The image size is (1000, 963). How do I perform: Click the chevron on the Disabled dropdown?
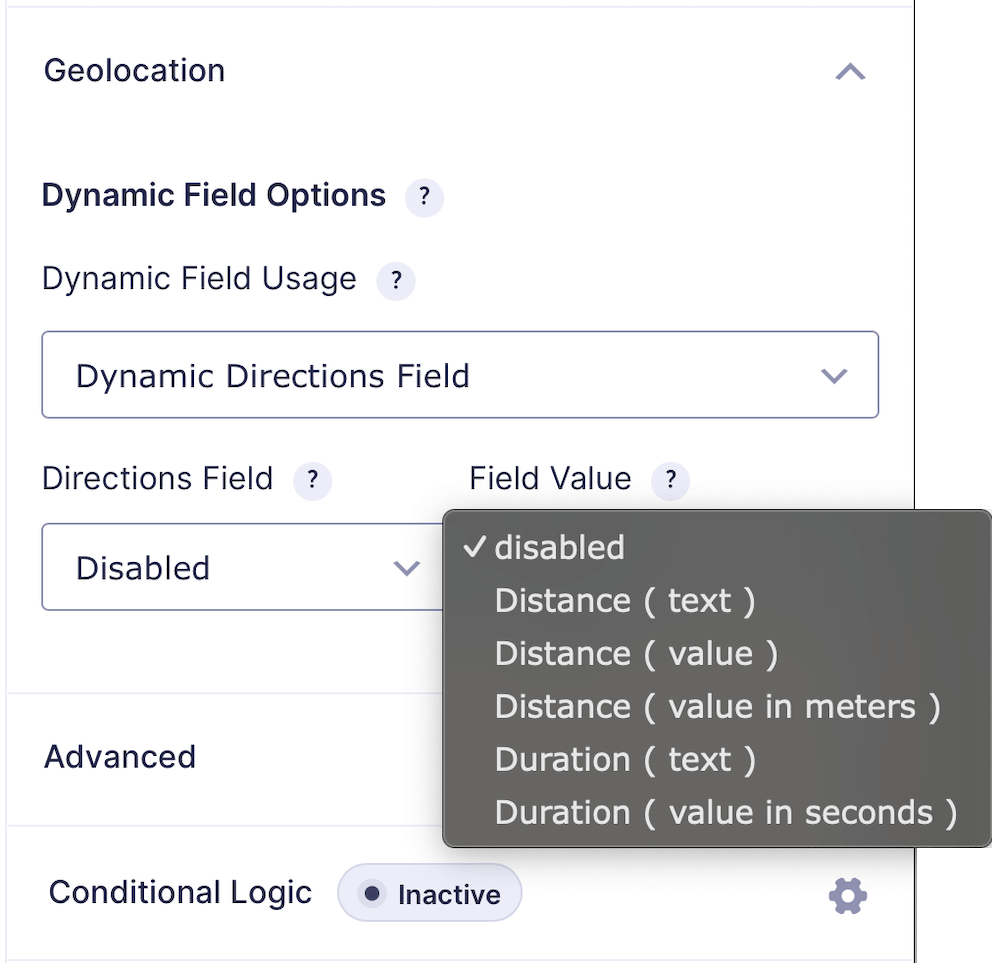click(x=406, y=568)
